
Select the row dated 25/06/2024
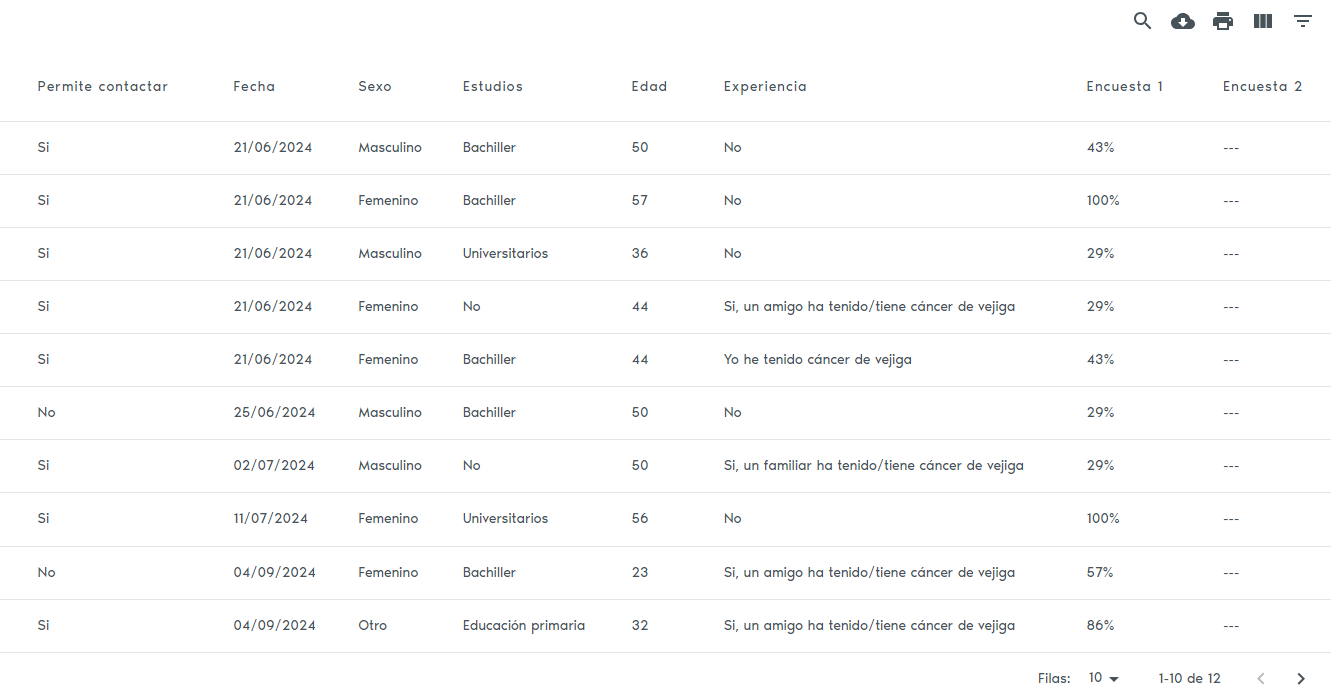coord(274,413)
